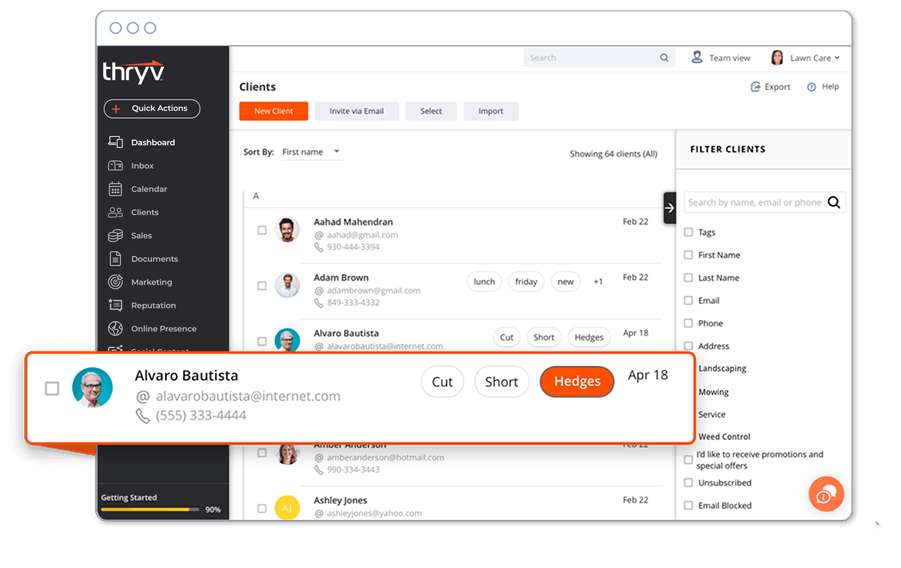
Task: Click the Import button
Action: 491,111
